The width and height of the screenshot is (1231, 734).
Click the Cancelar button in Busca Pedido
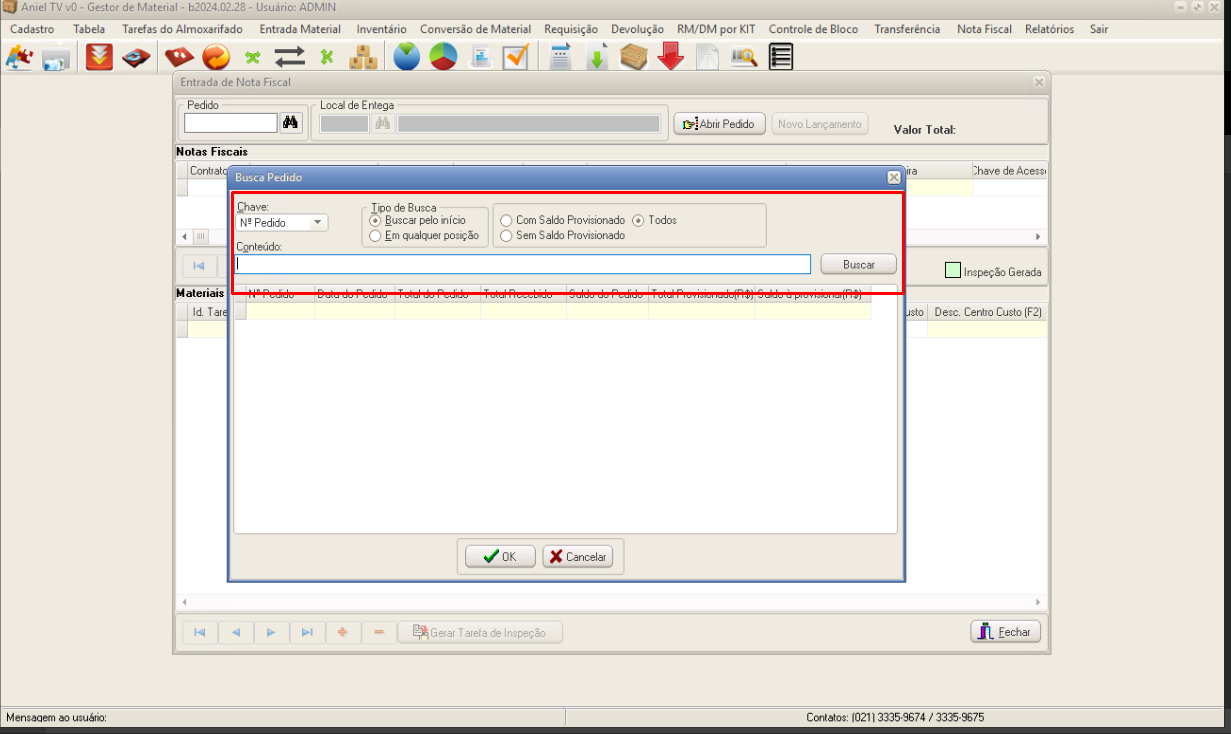click(580, 557)
